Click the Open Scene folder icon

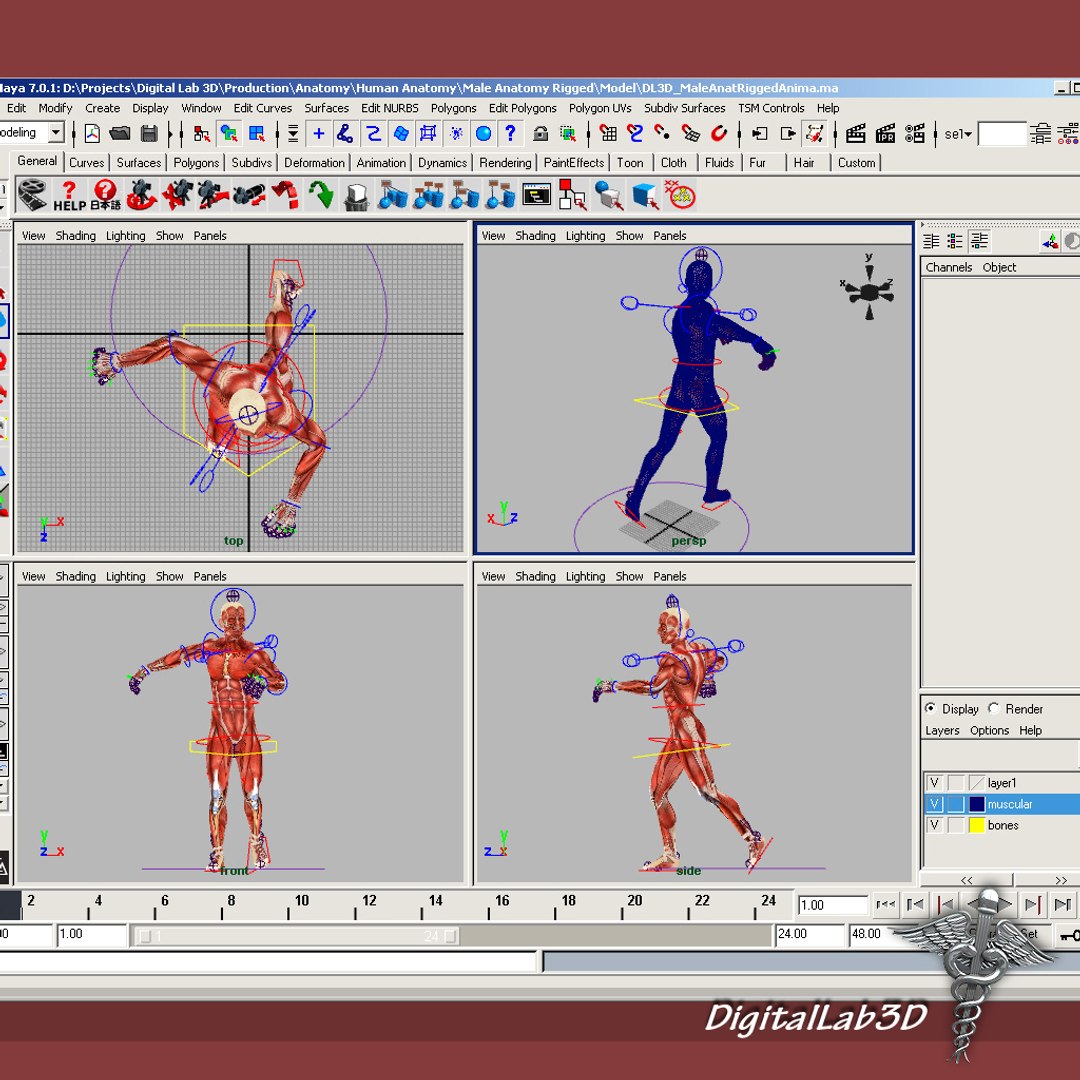(120, 134)
